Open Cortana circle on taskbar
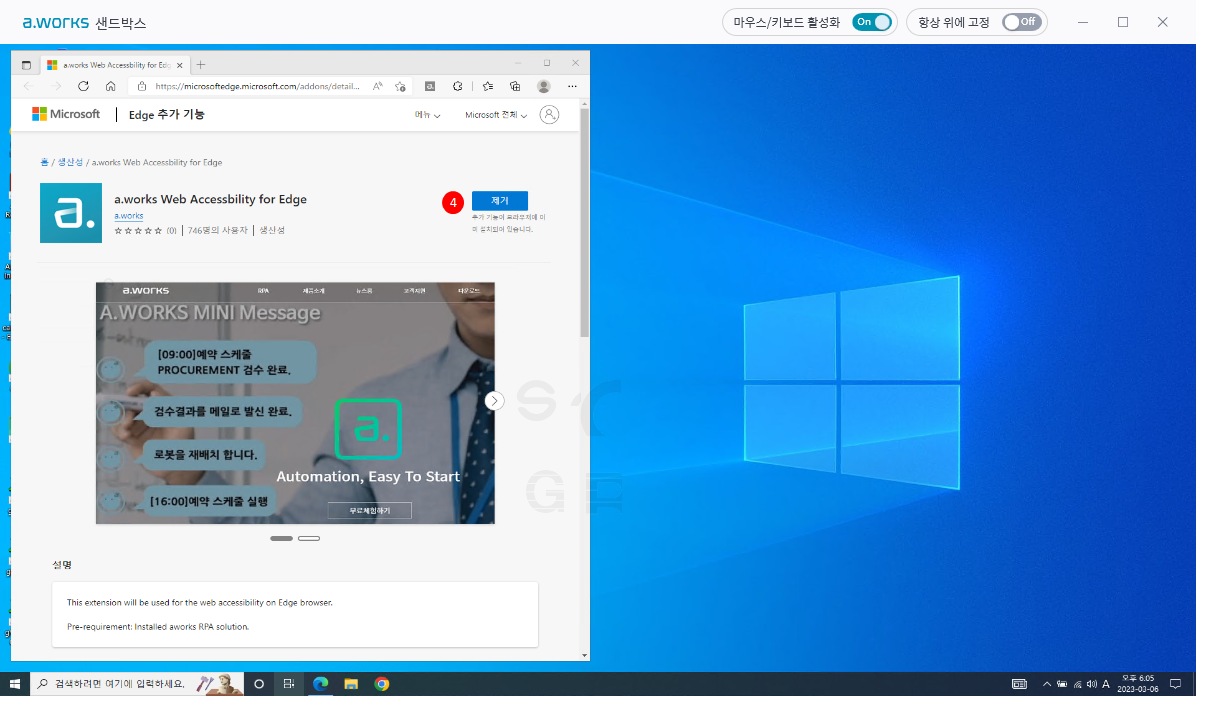The height and width of the screenshot is (708, 1207). click(x=259, y=684)
